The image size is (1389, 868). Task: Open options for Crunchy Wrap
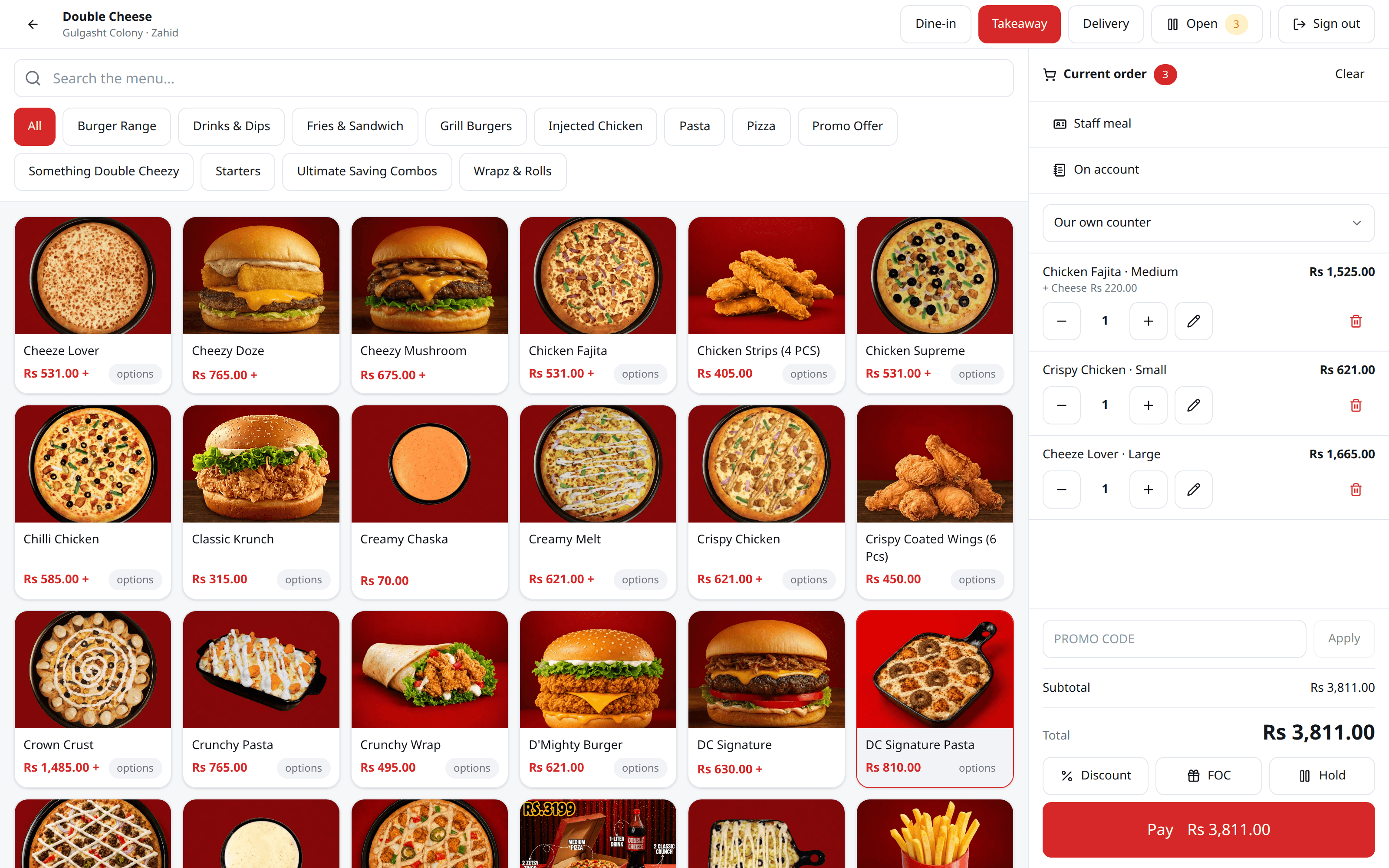[x=472, y=768]
